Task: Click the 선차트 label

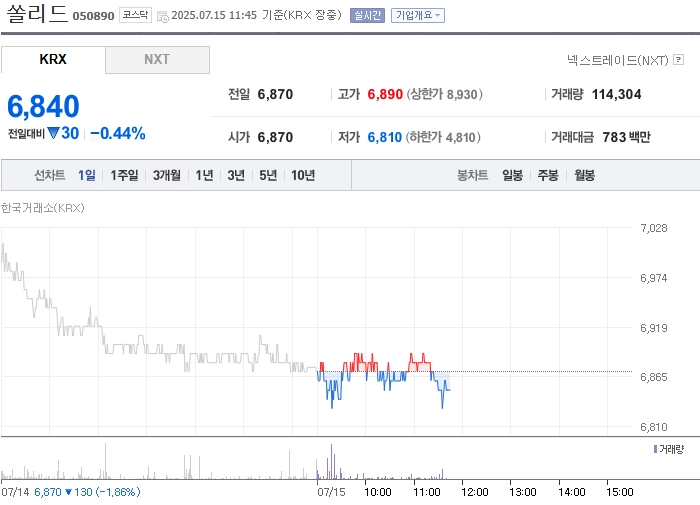Action: (x=50, y=175)
